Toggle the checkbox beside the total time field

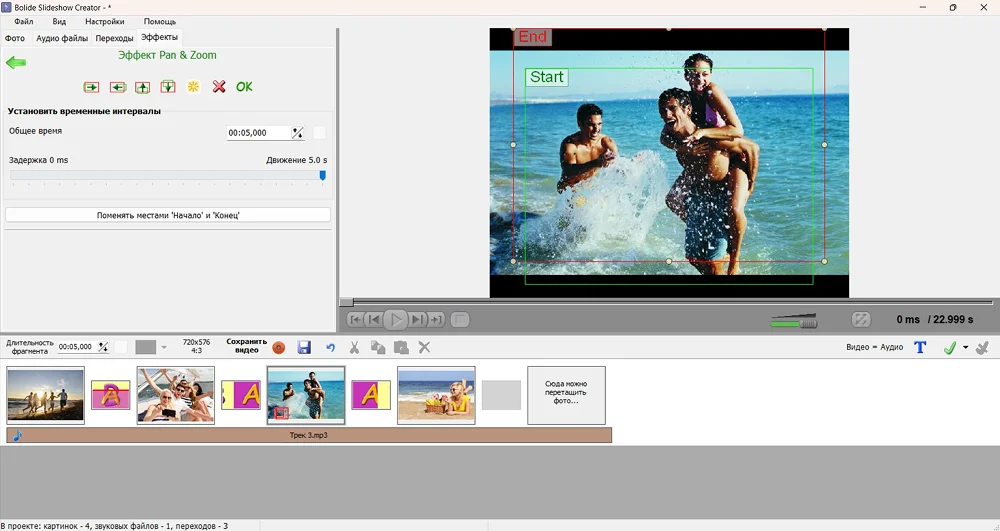319,132
